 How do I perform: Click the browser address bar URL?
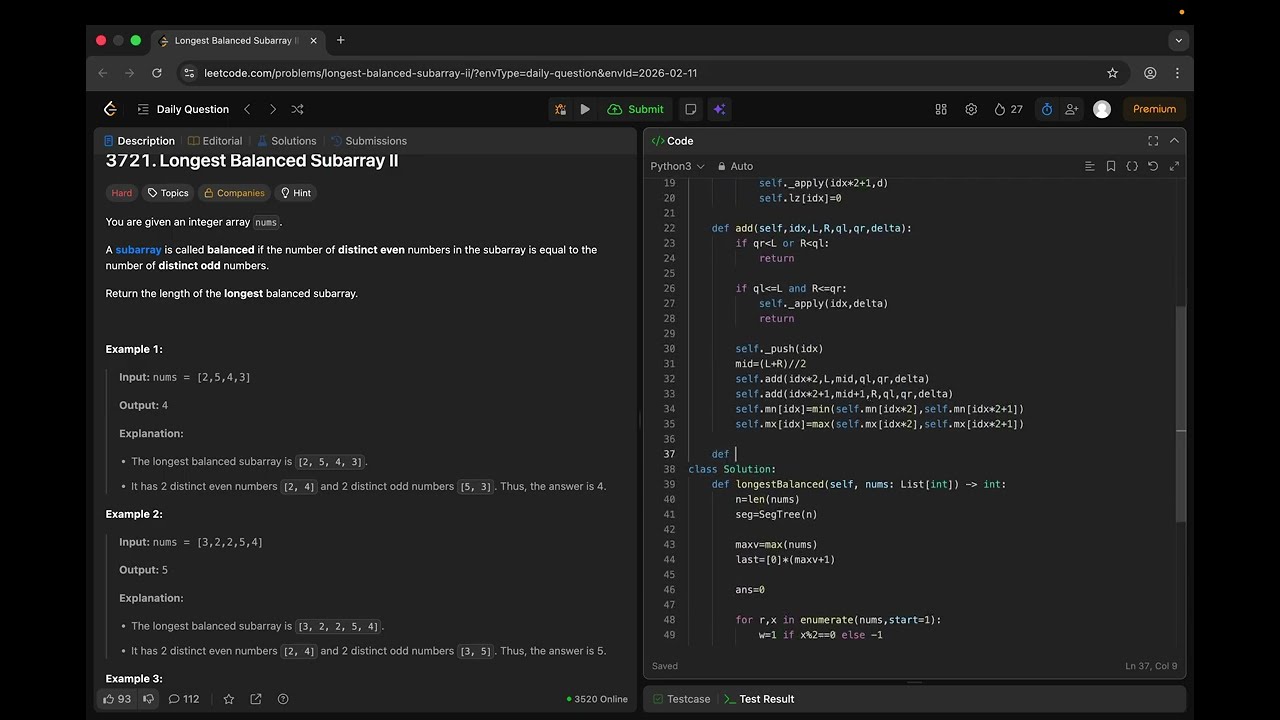(x=451, y=73)
